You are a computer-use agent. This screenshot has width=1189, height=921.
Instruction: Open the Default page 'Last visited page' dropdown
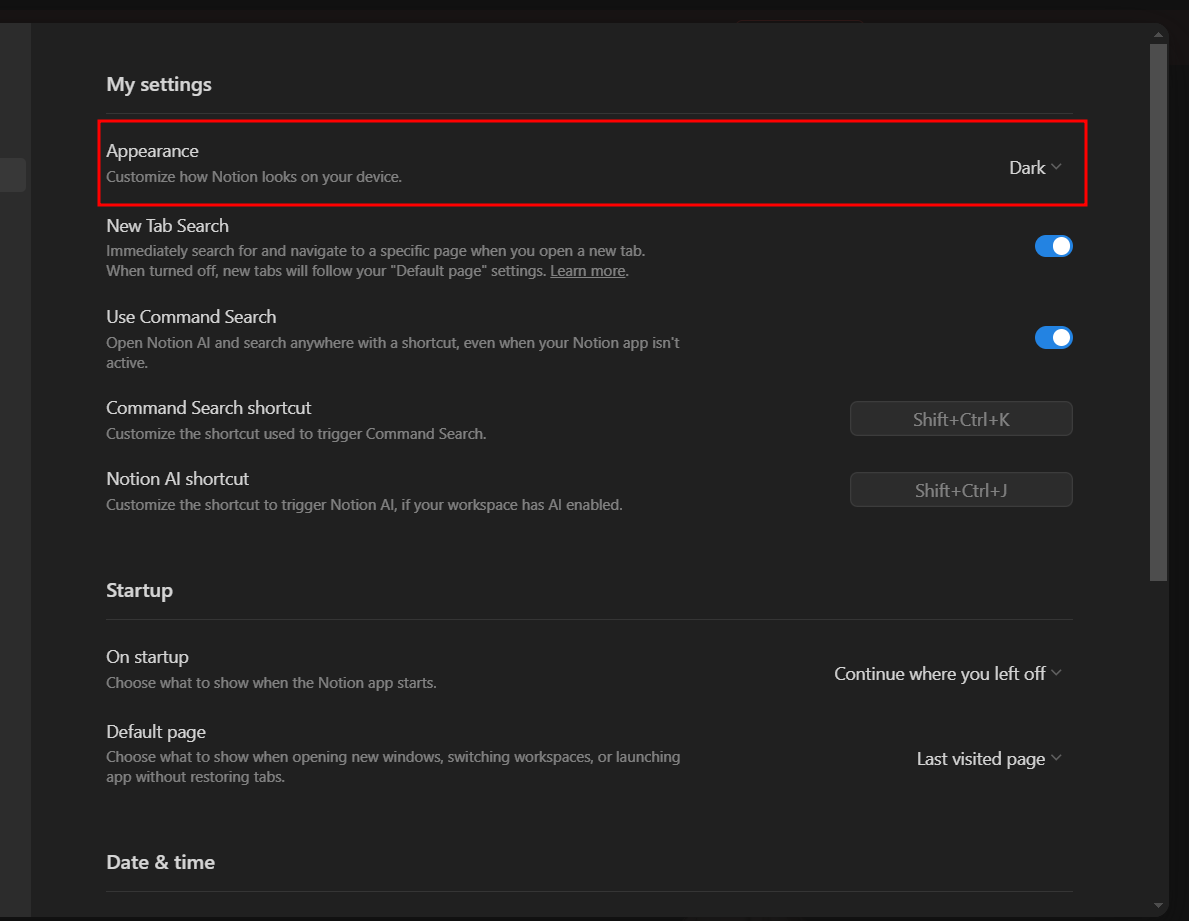(x=989, y=759)
